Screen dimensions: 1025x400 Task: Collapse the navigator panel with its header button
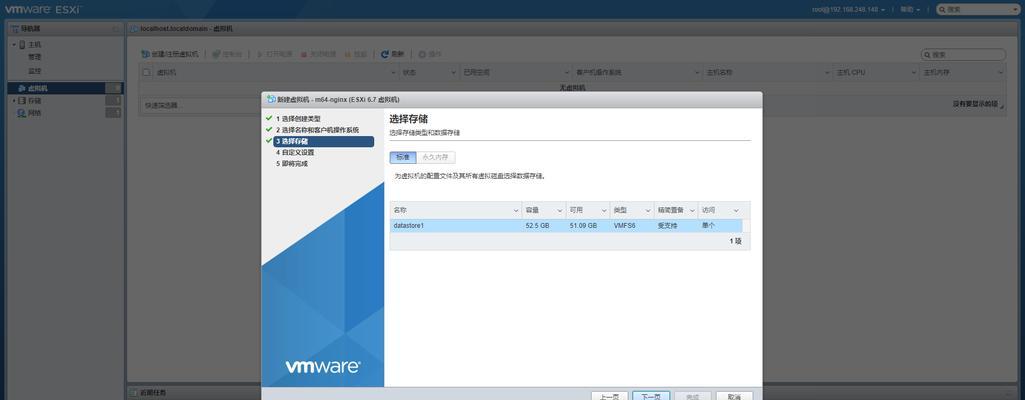pyautogui.click(x=116, y=29)
